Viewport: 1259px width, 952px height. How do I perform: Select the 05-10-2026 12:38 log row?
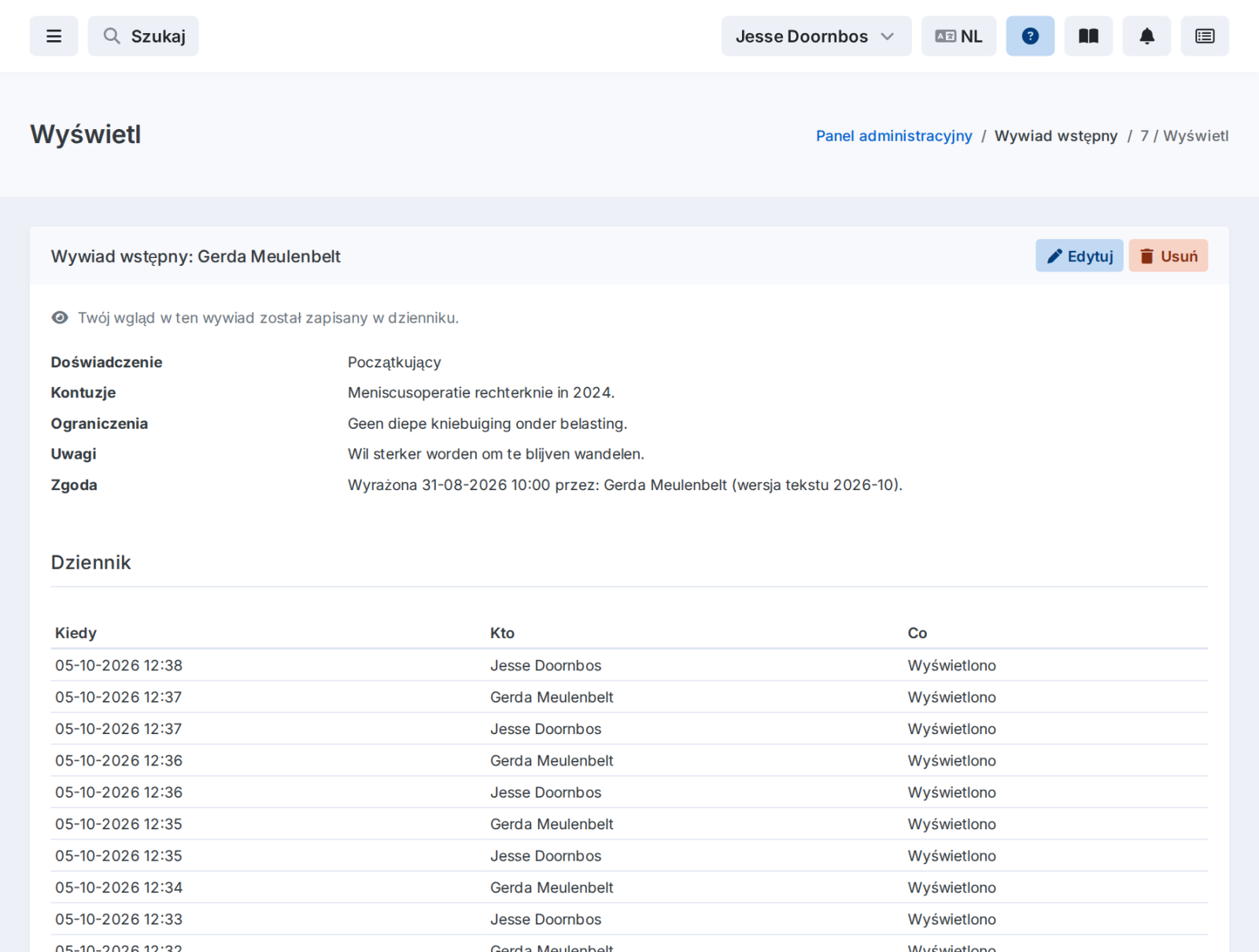629,666
